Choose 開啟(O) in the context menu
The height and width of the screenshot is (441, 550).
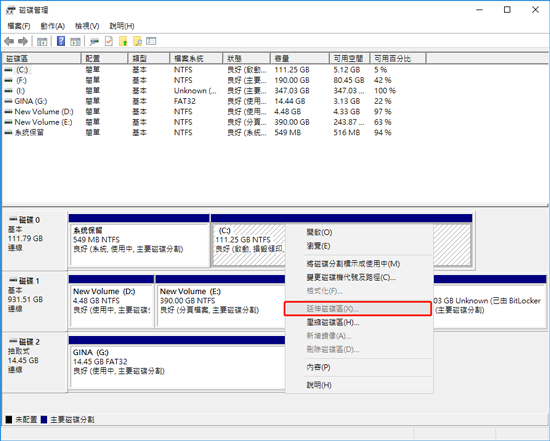click(359, 232)
